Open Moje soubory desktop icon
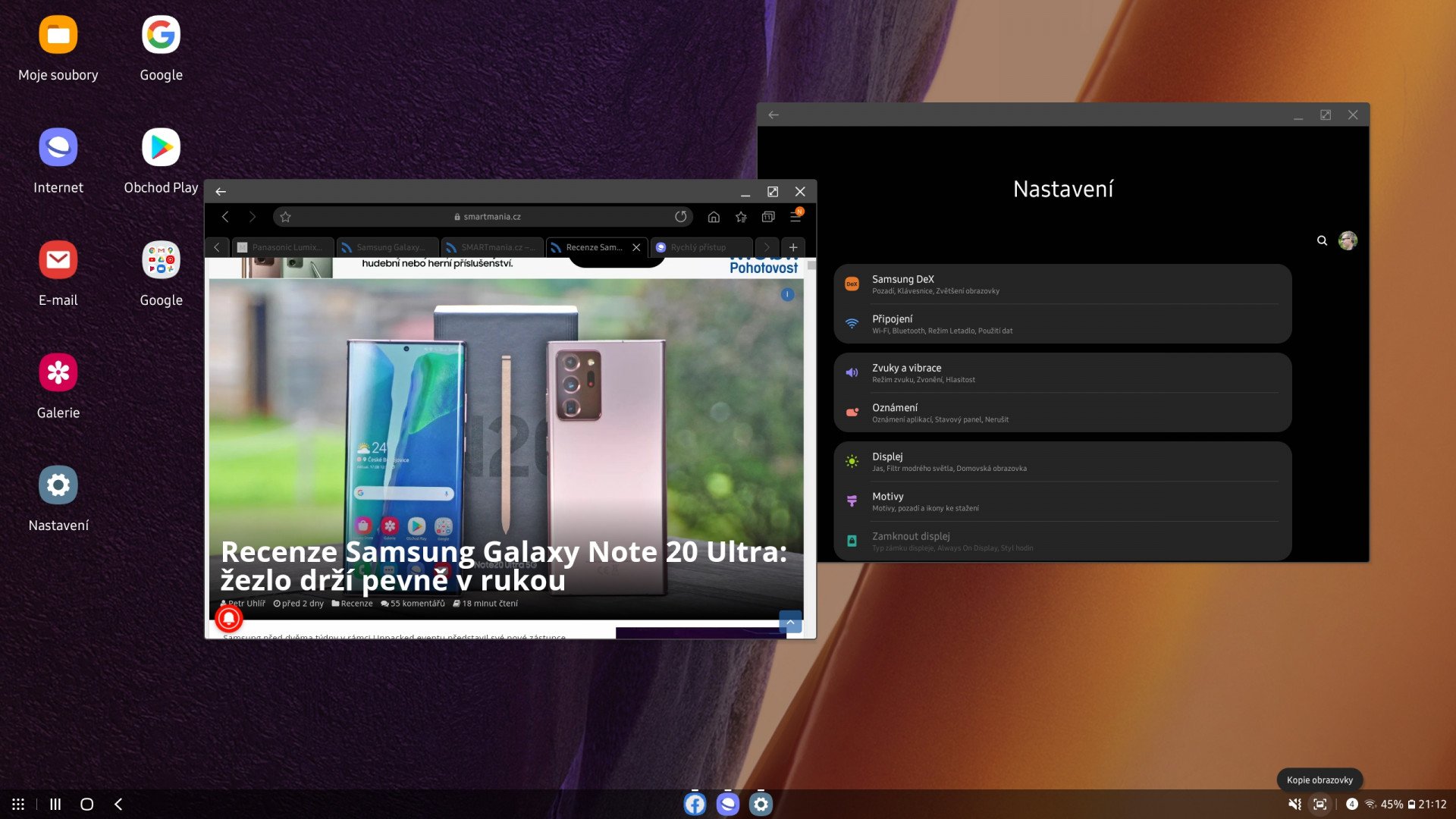The height and width of the screenshot is (819, 1456). (x=58, y=35)
